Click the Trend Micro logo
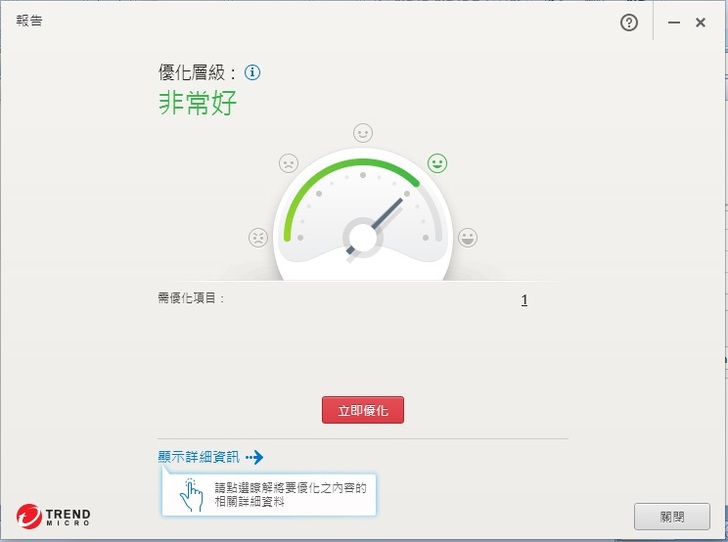728x542 pixels. (53, 516)
